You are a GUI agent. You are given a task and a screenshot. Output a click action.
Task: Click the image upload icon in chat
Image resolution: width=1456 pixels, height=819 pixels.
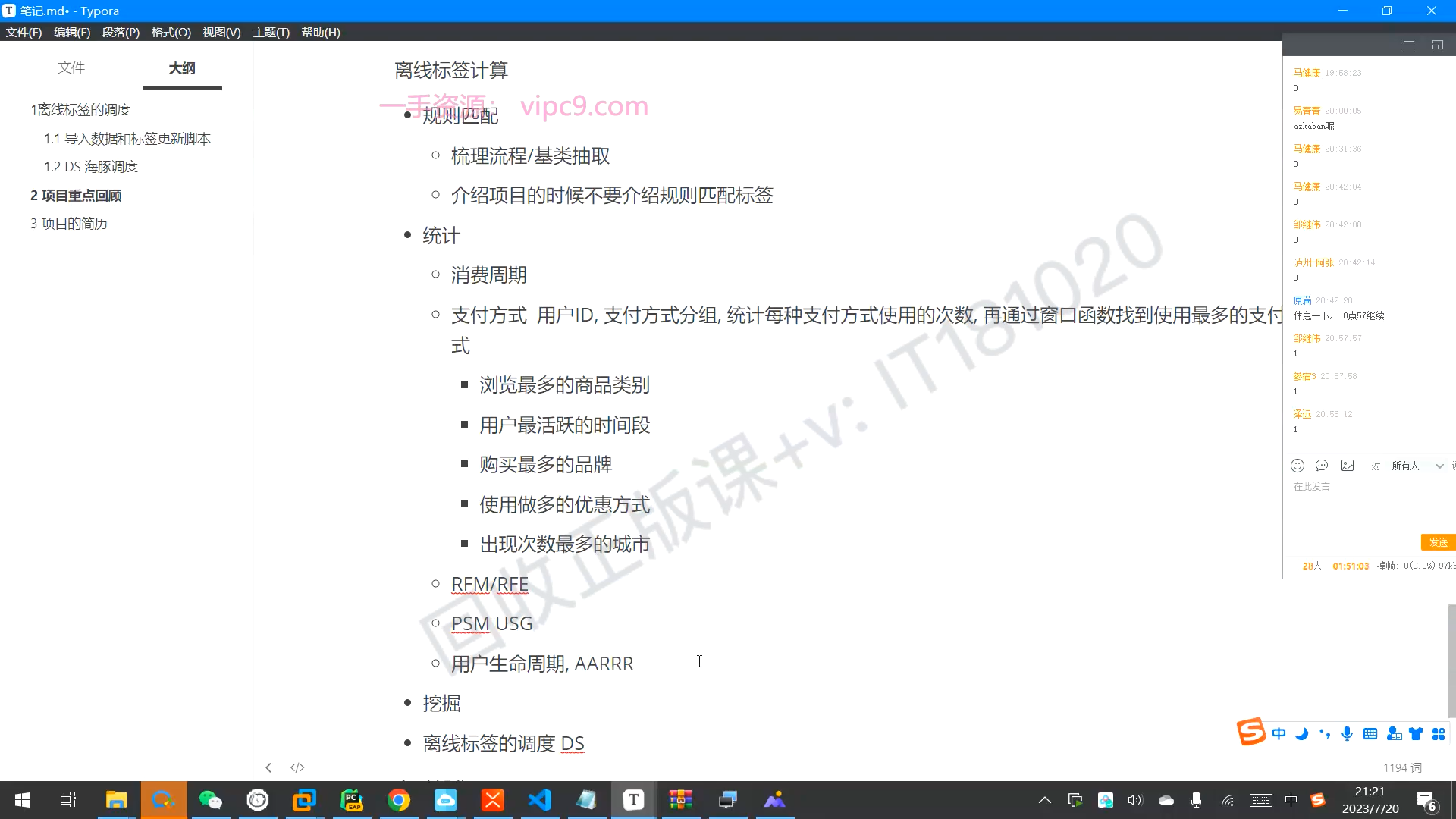pyautogui.click(x=1348, y=466)
